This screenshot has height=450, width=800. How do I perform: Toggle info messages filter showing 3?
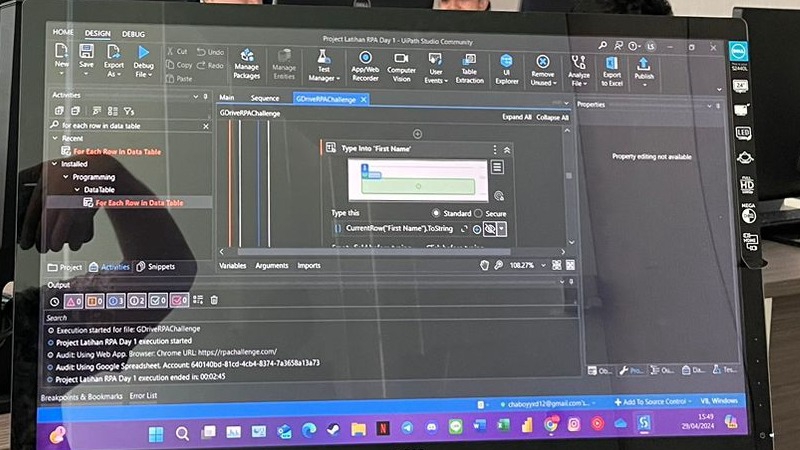pyautogui.click(x=115, y=301)
